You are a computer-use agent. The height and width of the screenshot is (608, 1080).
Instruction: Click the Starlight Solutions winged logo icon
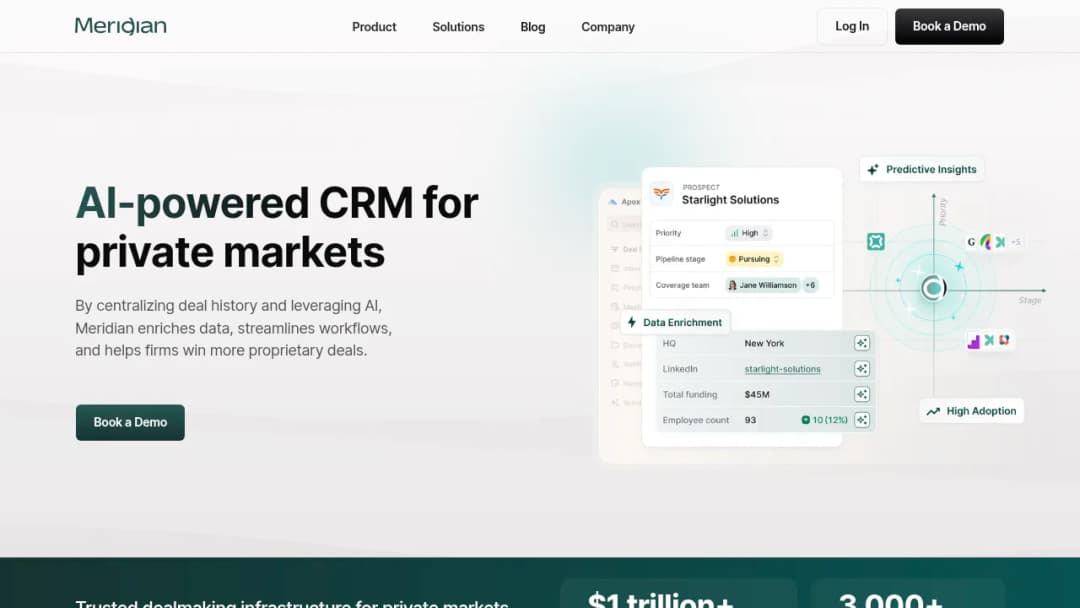click(661, 193)
